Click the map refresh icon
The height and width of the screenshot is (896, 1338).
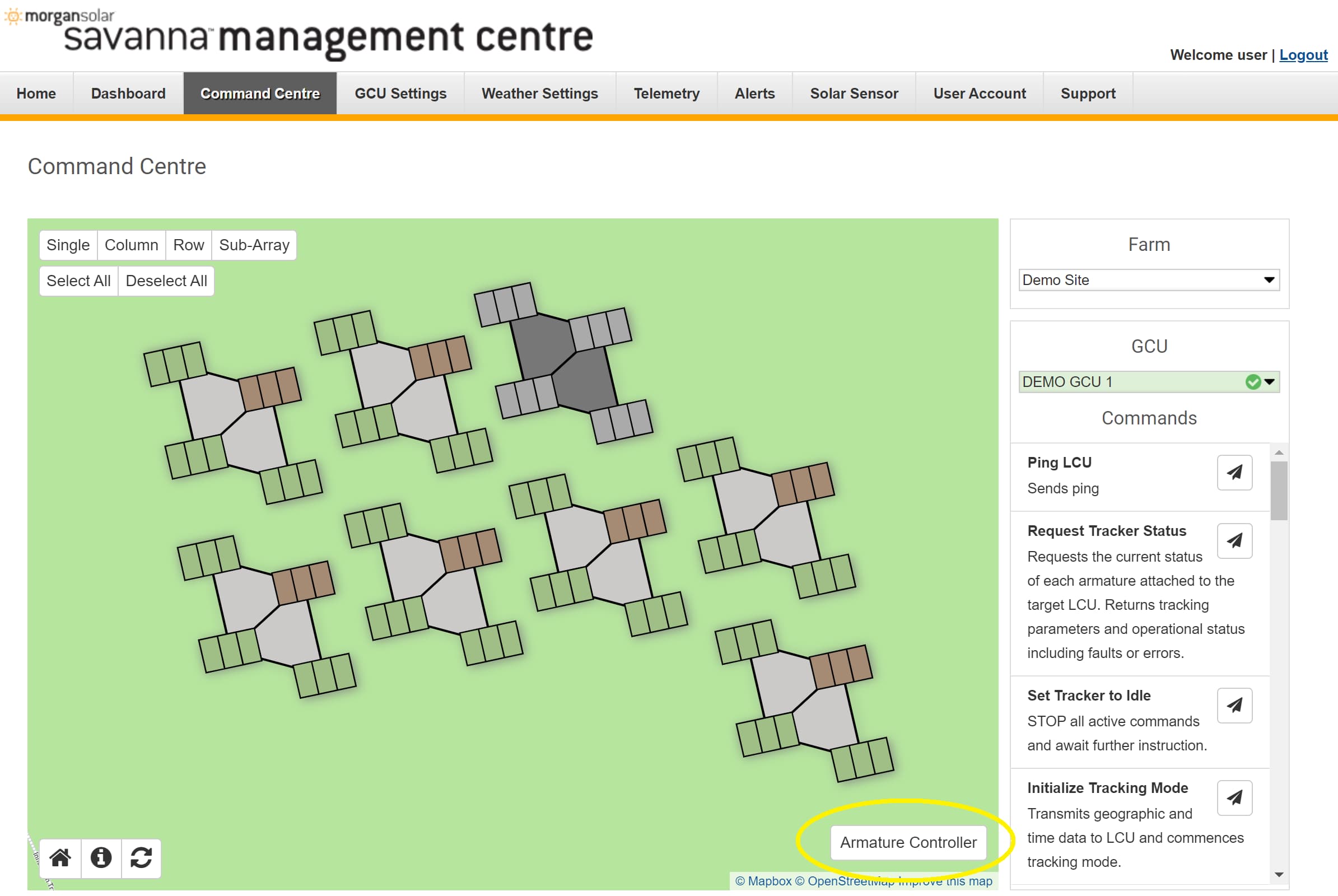coord(141,858)
